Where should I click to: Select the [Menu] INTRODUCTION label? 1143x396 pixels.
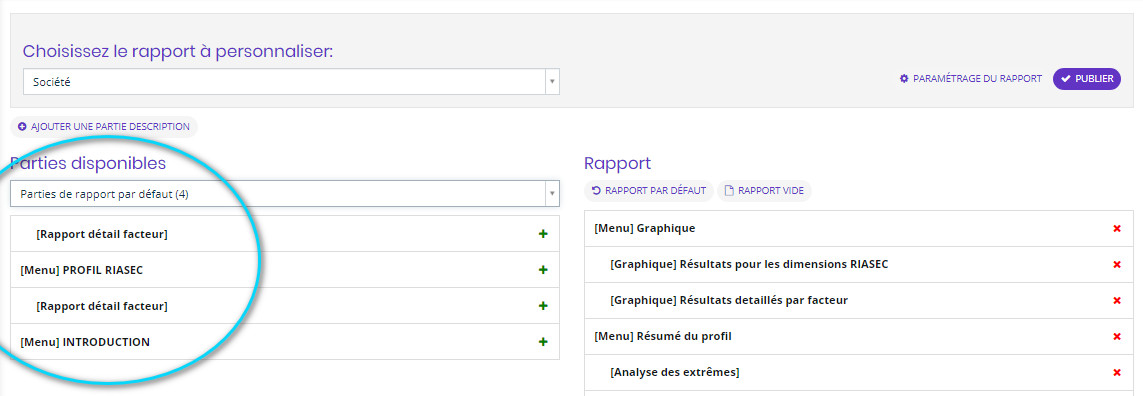[x=85, y=341]
